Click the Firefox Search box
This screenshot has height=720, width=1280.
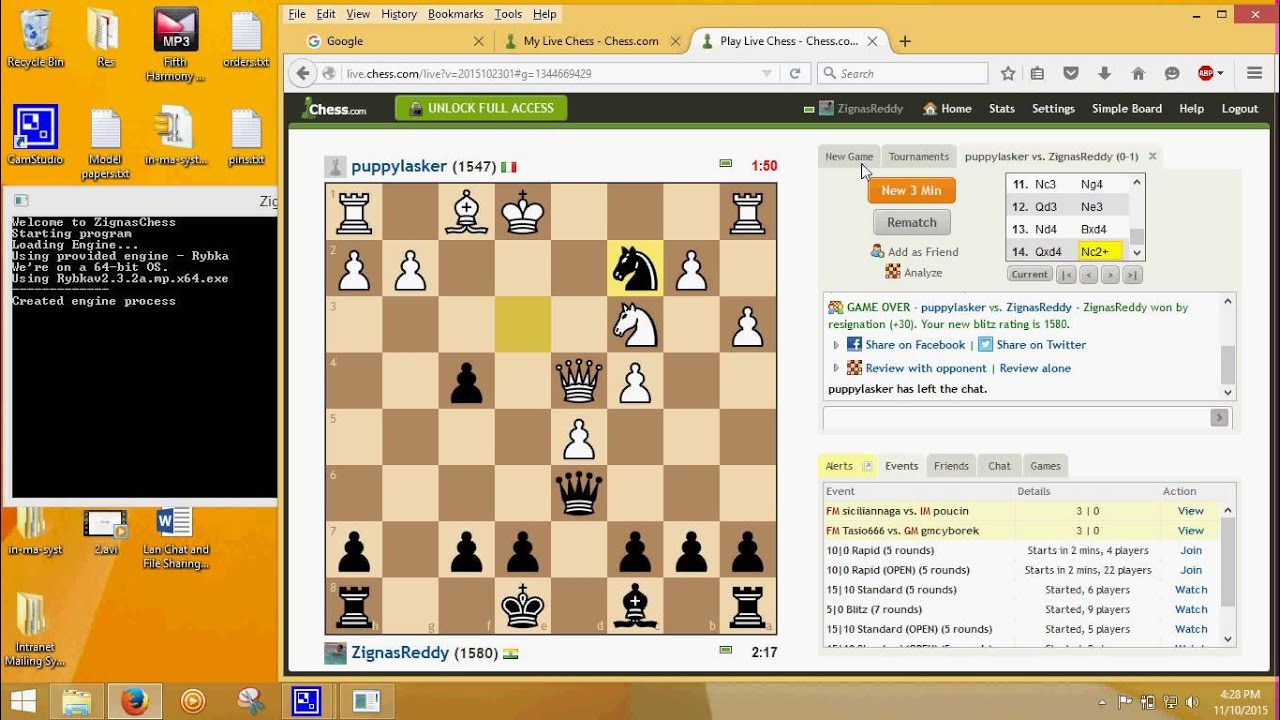(x=902, y=73)
